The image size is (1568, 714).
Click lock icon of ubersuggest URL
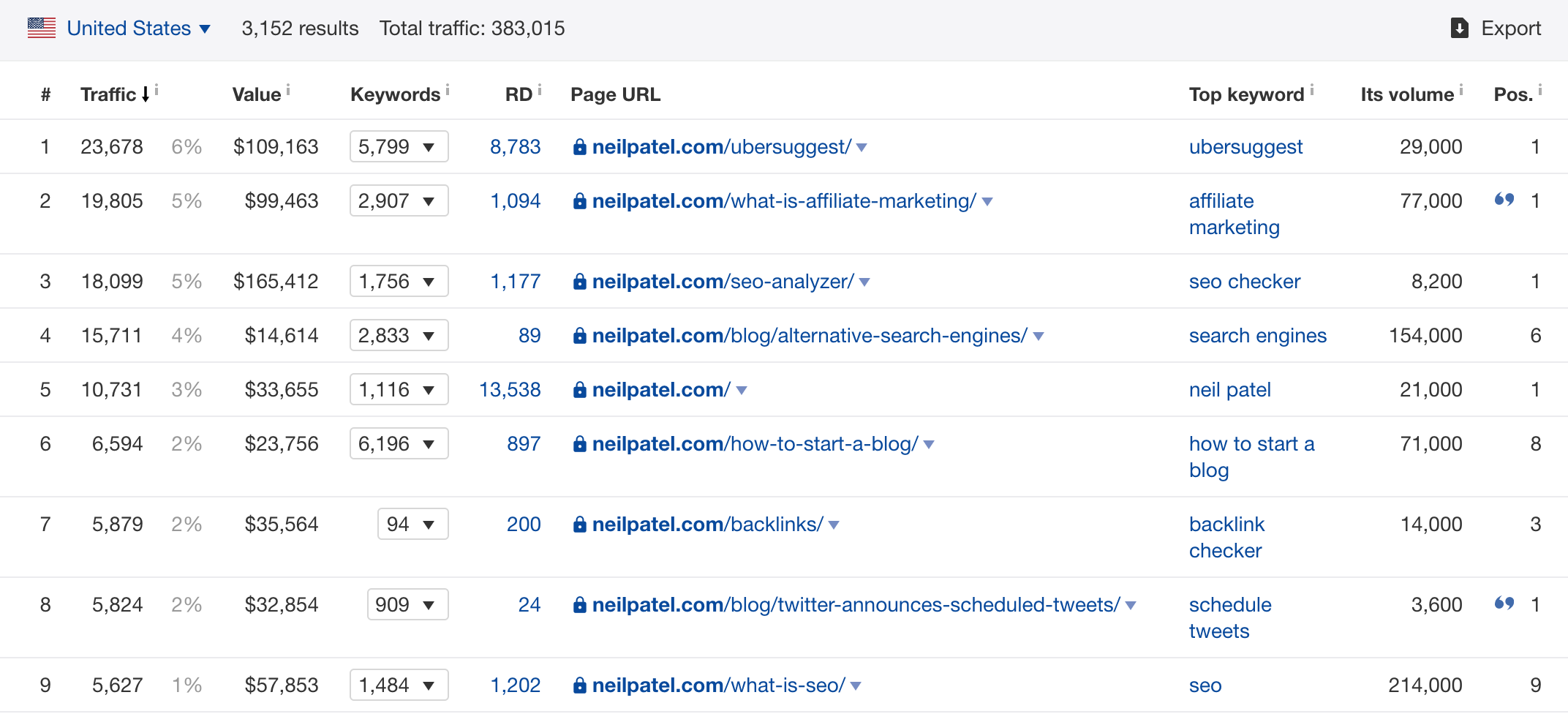coord(580,147)
